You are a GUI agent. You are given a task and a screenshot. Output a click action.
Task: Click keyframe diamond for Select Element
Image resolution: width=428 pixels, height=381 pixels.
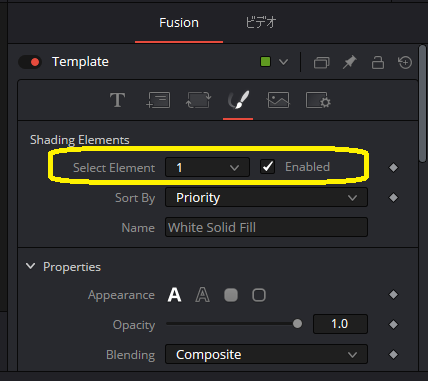click(x=393, y=167)
